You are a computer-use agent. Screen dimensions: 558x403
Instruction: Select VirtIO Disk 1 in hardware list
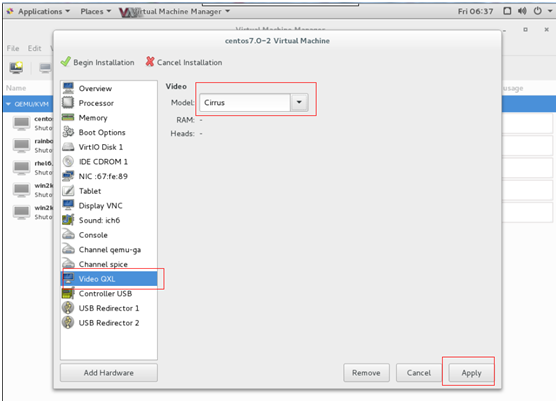pyautogui.click(x=109, y=147)
